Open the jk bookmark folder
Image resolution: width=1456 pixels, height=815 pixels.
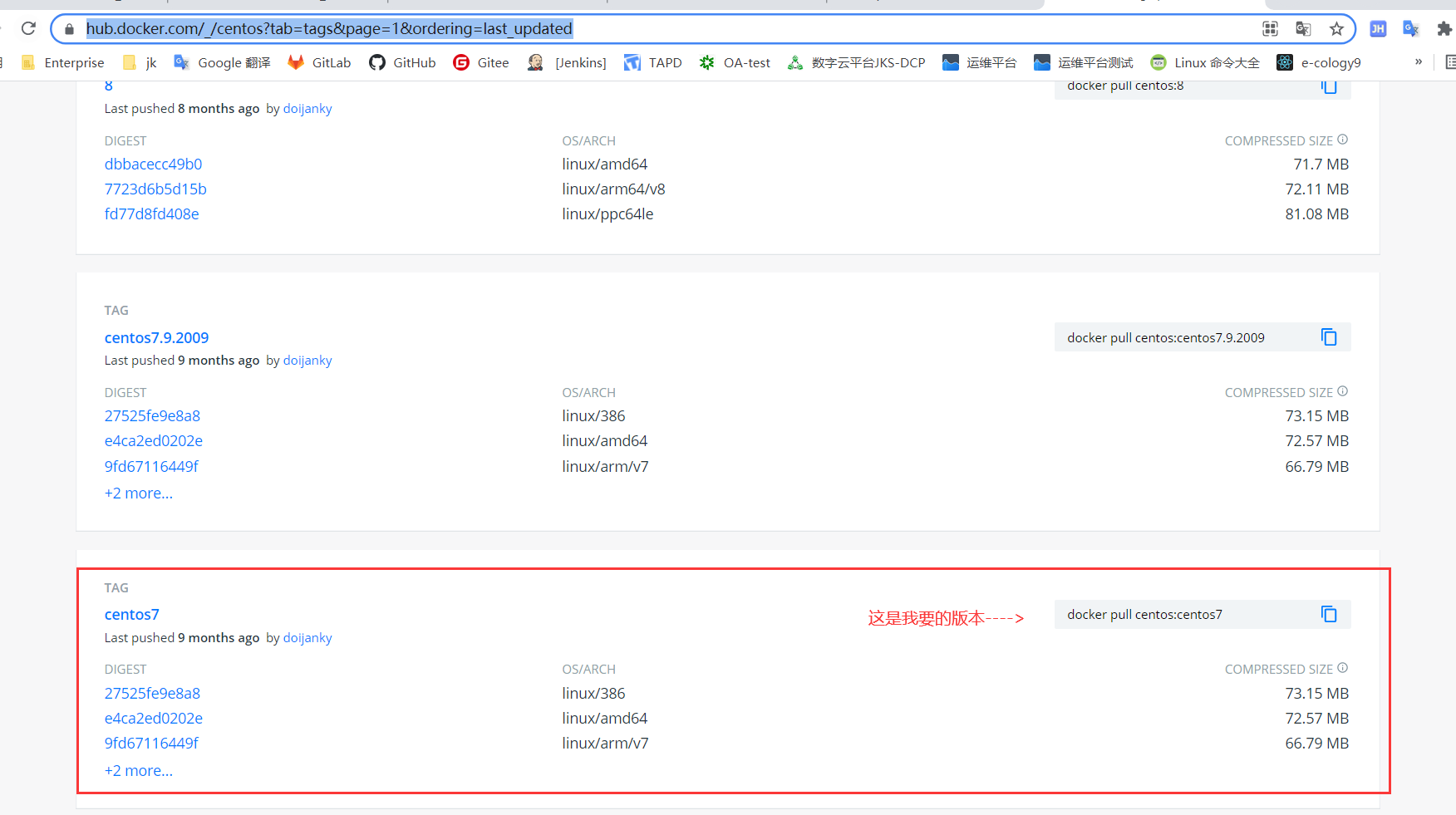pos(140,62)
